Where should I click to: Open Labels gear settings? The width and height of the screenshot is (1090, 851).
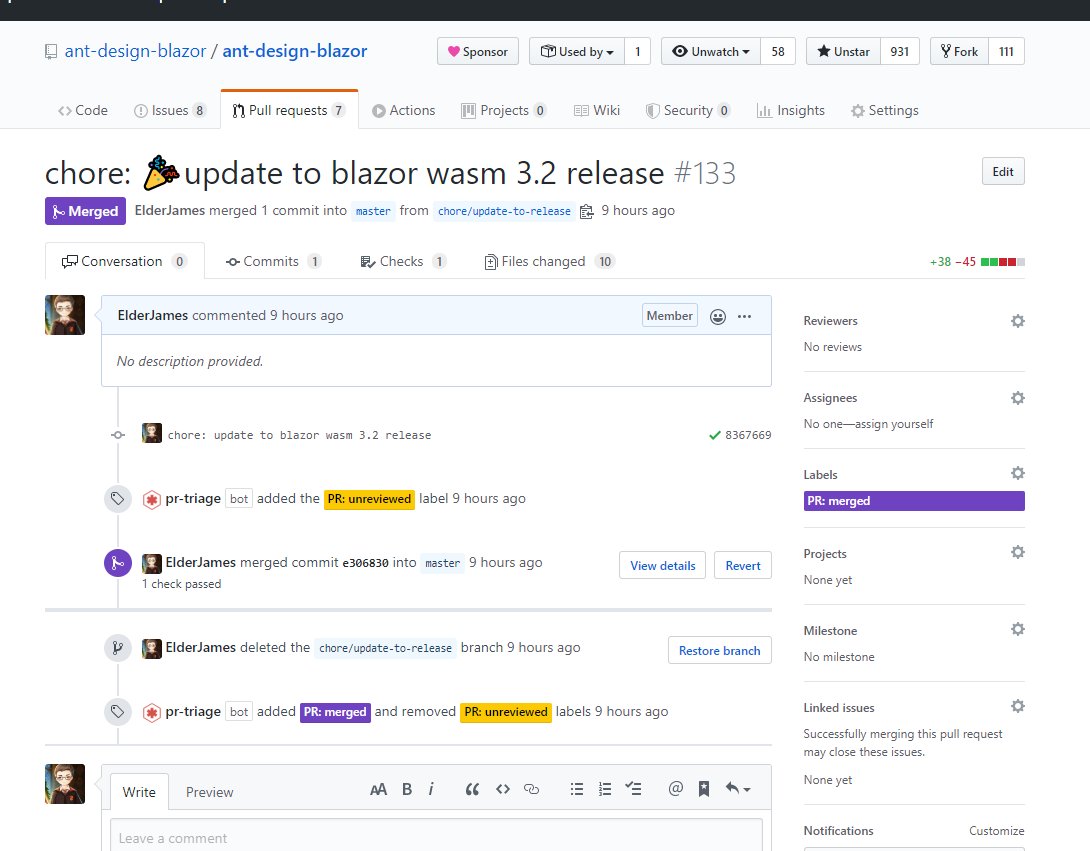[x=1018, y=473]
